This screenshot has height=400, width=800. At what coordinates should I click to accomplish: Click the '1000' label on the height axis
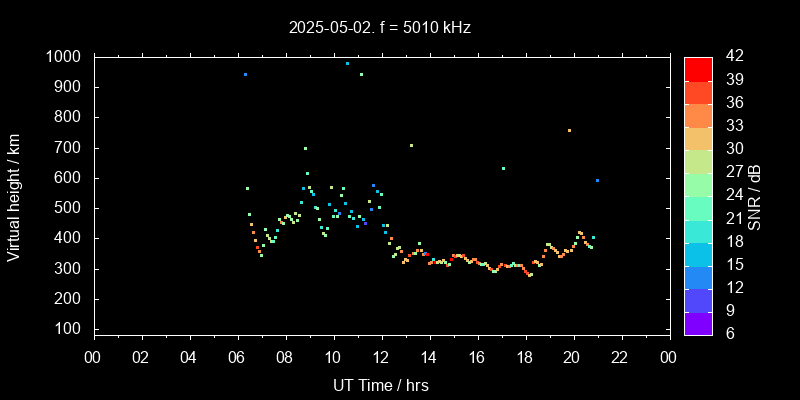(65, 57)
